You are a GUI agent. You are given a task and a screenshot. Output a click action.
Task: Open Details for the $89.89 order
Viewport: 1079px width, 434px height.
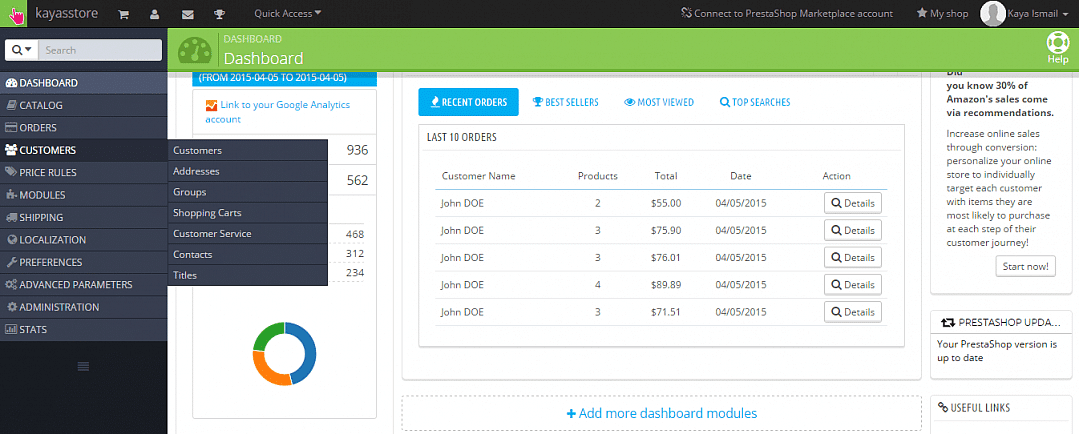click(x=853, y=285)
